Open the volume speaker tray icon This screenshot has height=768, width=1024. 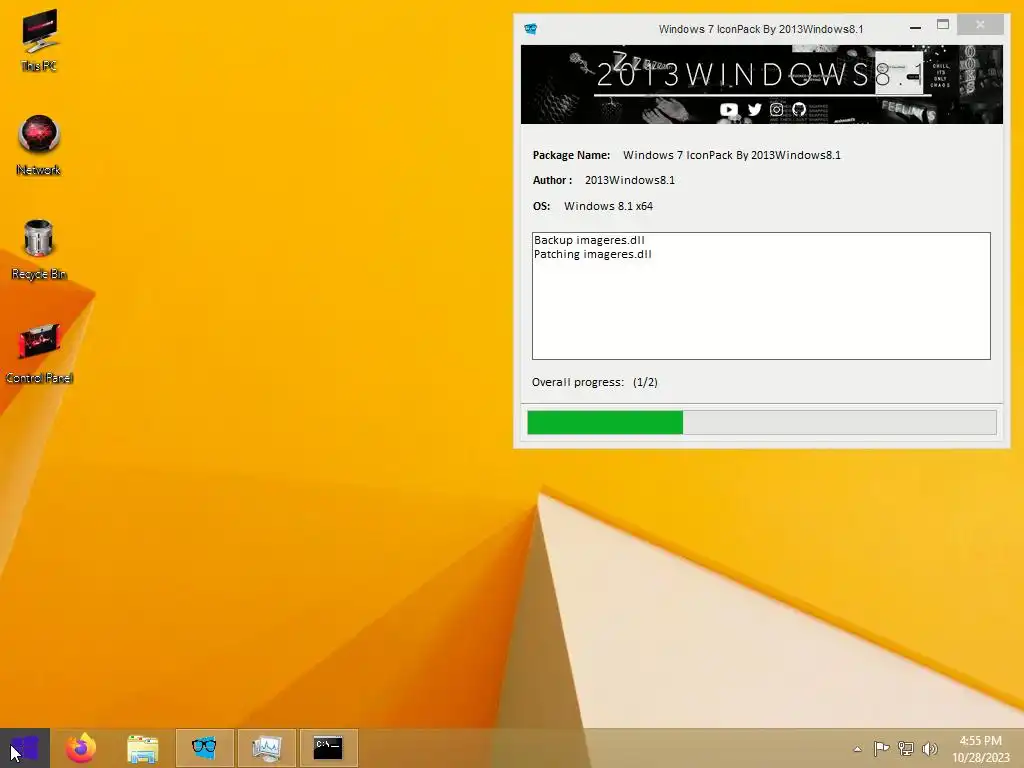(929, 748)
